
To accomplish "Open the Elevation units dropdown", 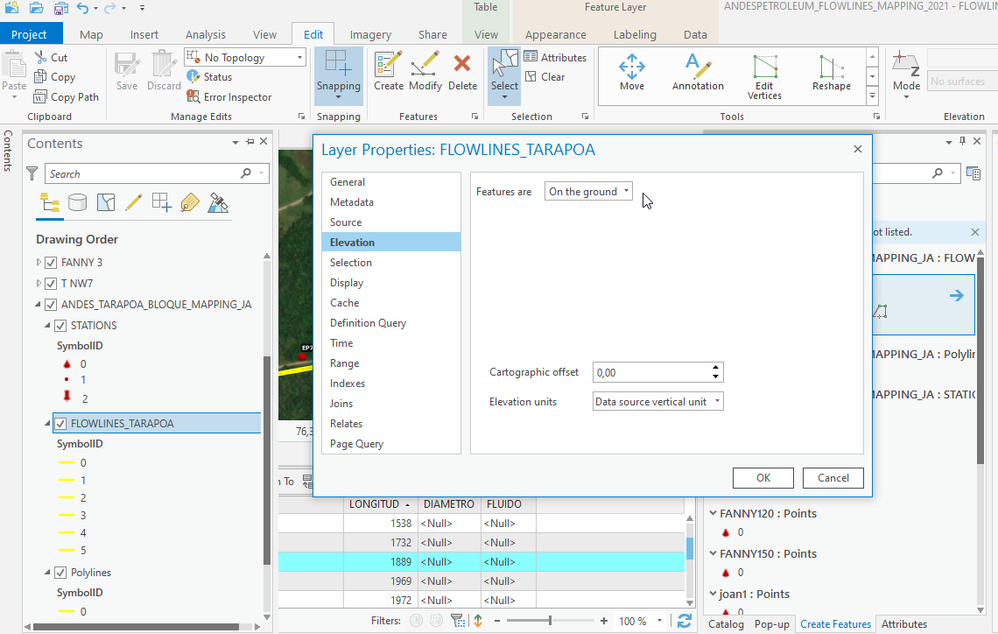I will click(657, 402).
